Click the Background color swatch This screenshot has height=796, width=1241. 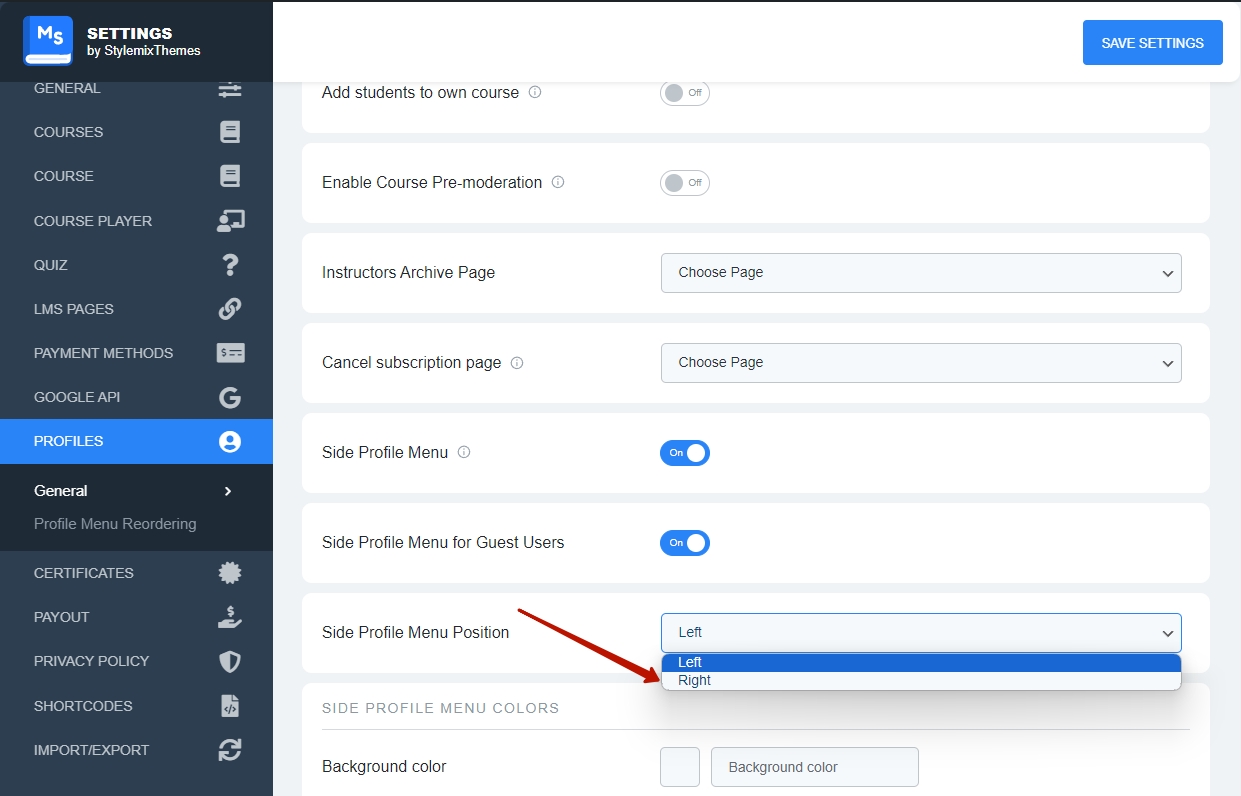tap(680, 767)
